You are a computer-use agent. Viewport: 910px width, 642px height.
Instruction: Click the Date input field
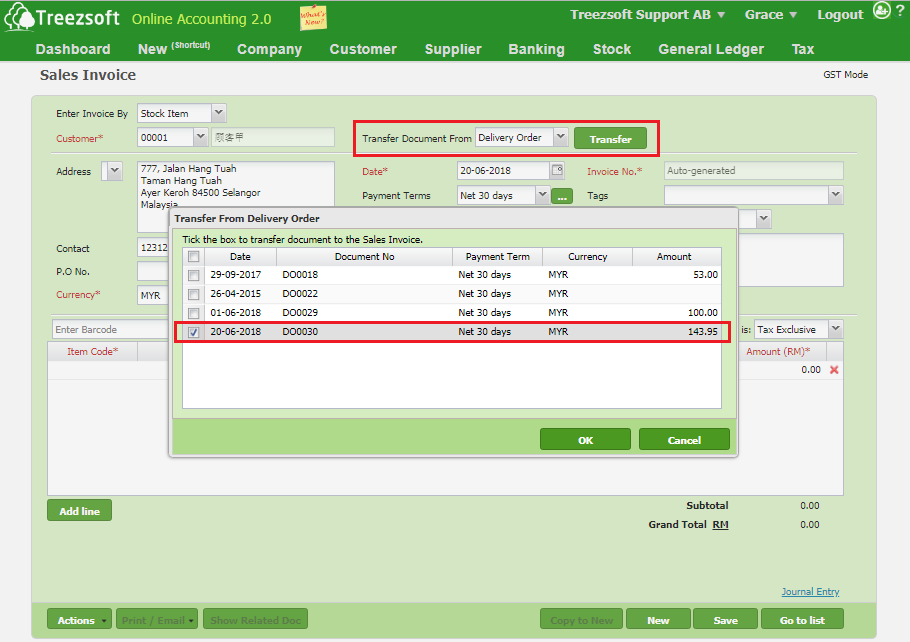[x=503, y=170]
